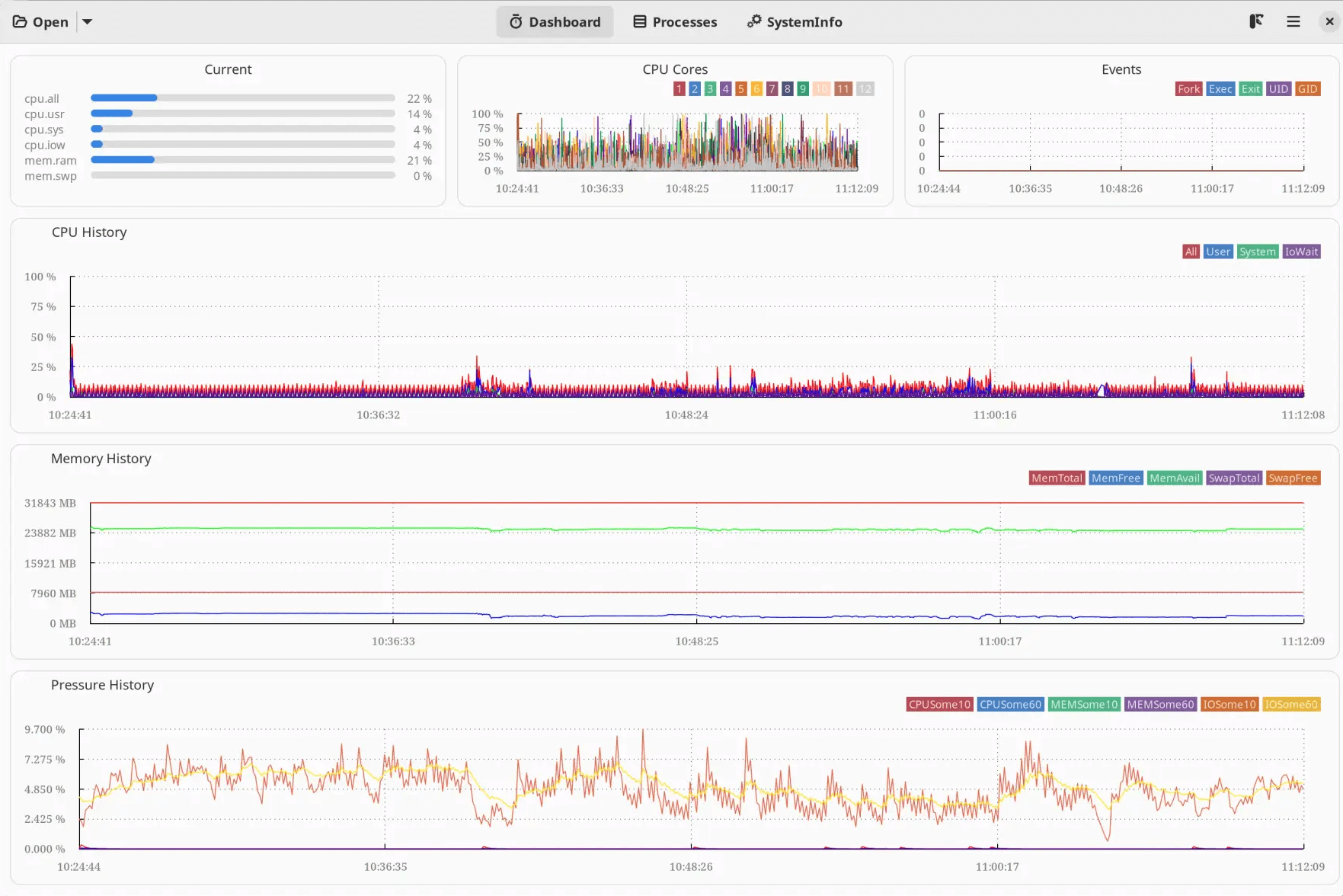This screenshot has width=1343, height=896.
Task: Click the Current panel heading
Action: [228, 69]
